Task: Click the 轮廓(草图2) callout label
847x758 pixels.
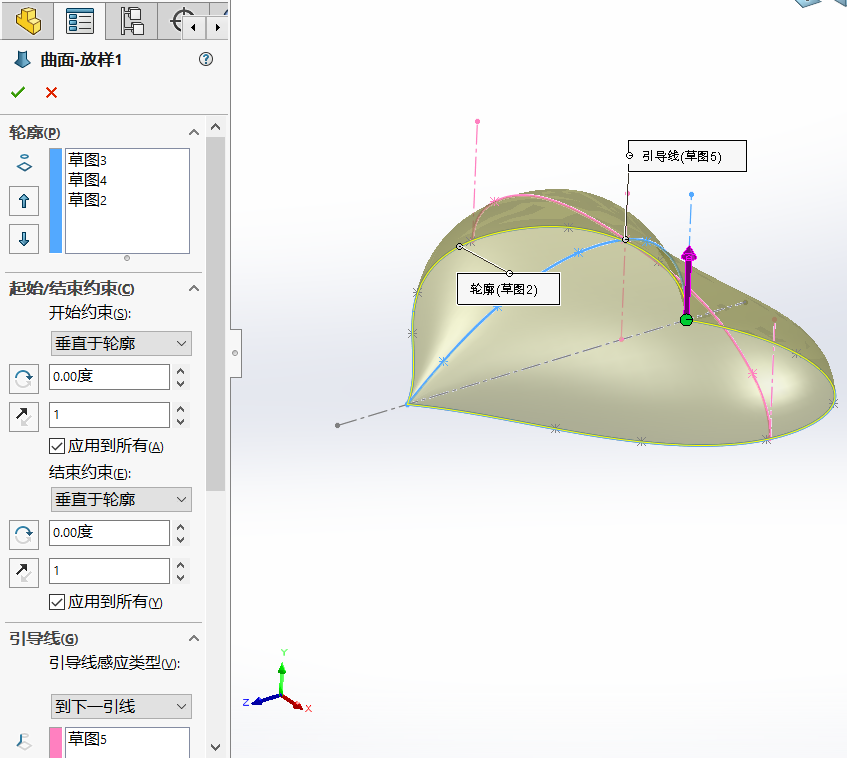Action: click(x=508, y=289)
